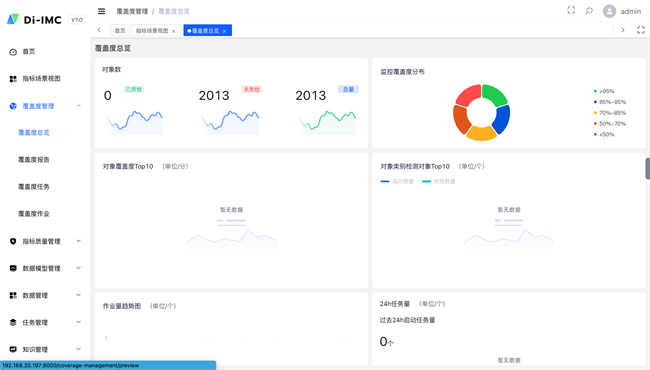Image resolution: width=650 pixels, height=370 pixels.
Task: Close the 覆盖度总览 tab
Action: (224, 31)
